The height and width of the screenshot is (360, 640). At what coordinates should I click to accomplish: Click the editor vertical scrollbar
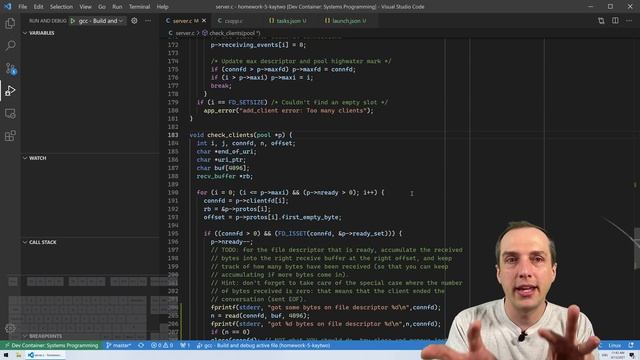637,248
